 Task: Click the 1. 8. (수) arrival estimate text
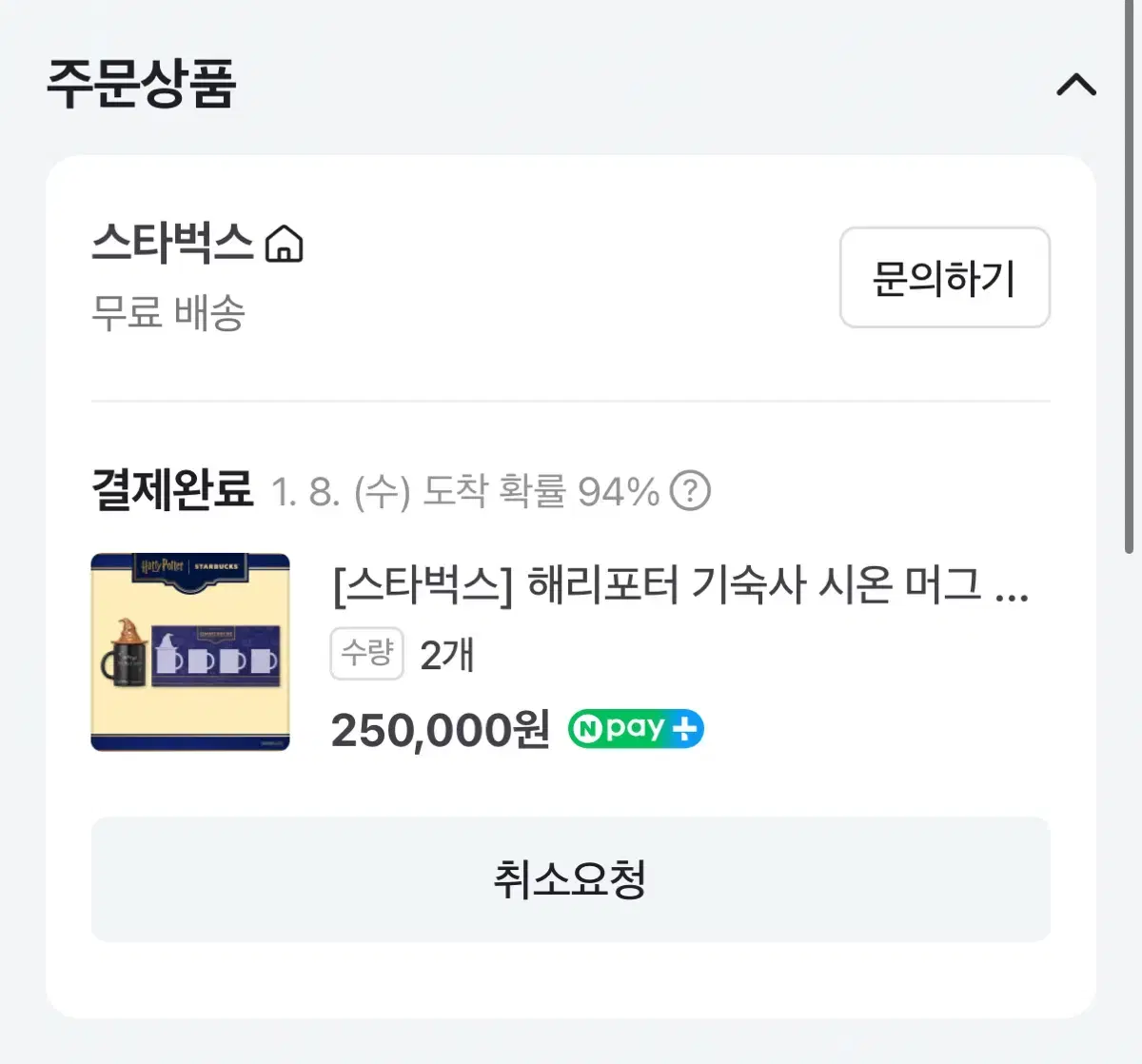[341, 492]
